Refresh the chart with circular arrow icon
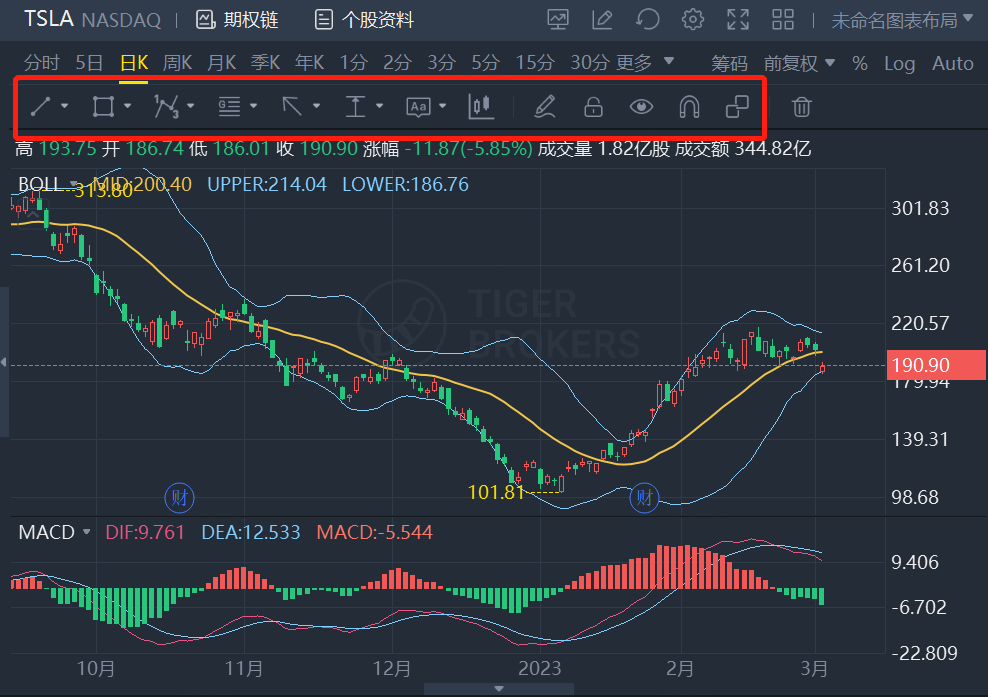The image size is (988, 697). pyautogui.click(x=647, y=20)
